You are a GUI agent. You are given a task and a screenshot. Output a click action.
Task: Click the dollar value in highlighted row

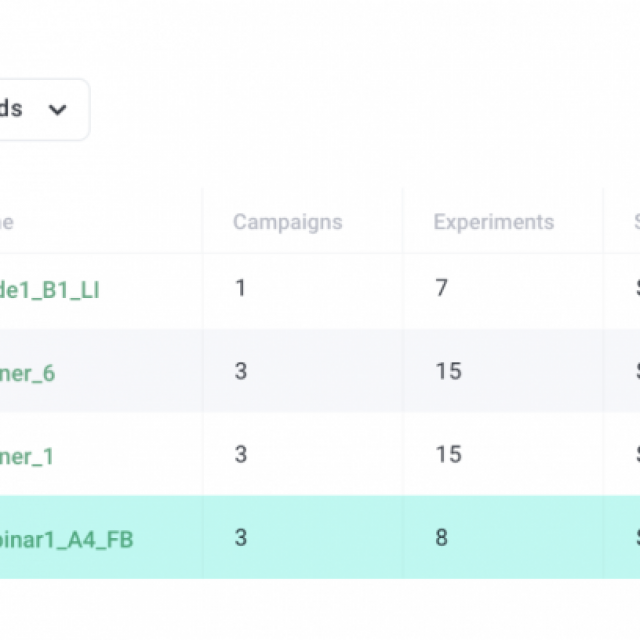pyautogui.click(x=636, y=538)
